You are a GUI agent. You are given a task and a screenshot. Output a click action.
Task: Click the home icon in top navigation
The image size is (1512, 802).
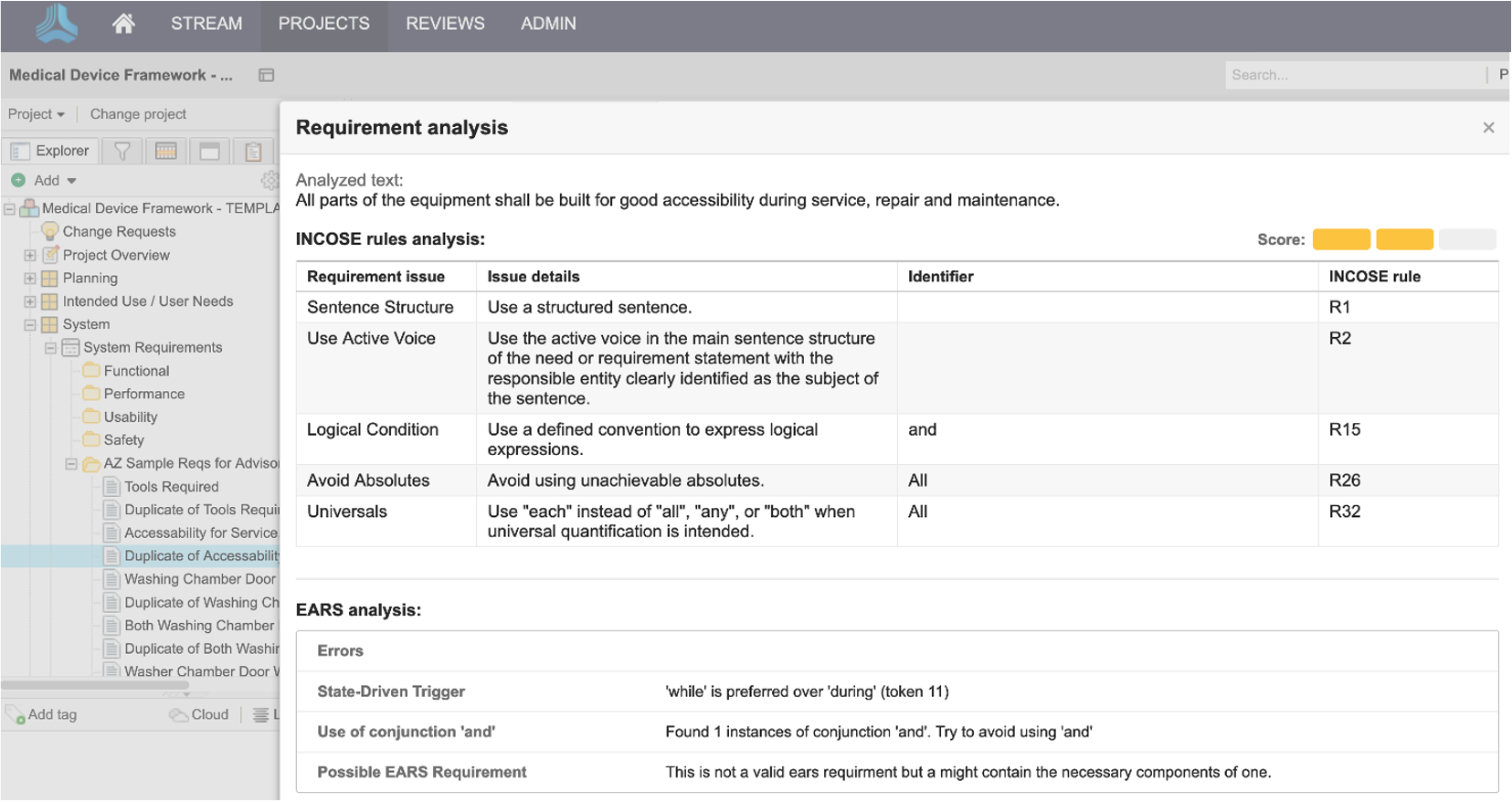pos(123,24)
